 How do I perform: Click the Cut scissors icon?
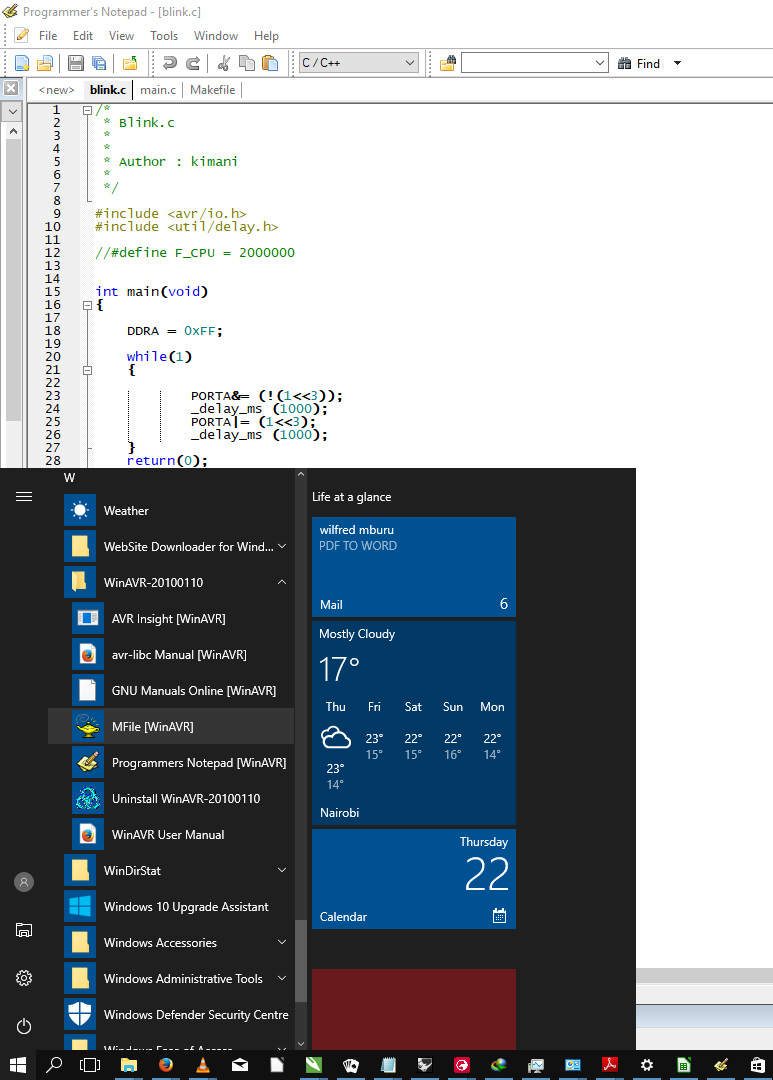223,63
